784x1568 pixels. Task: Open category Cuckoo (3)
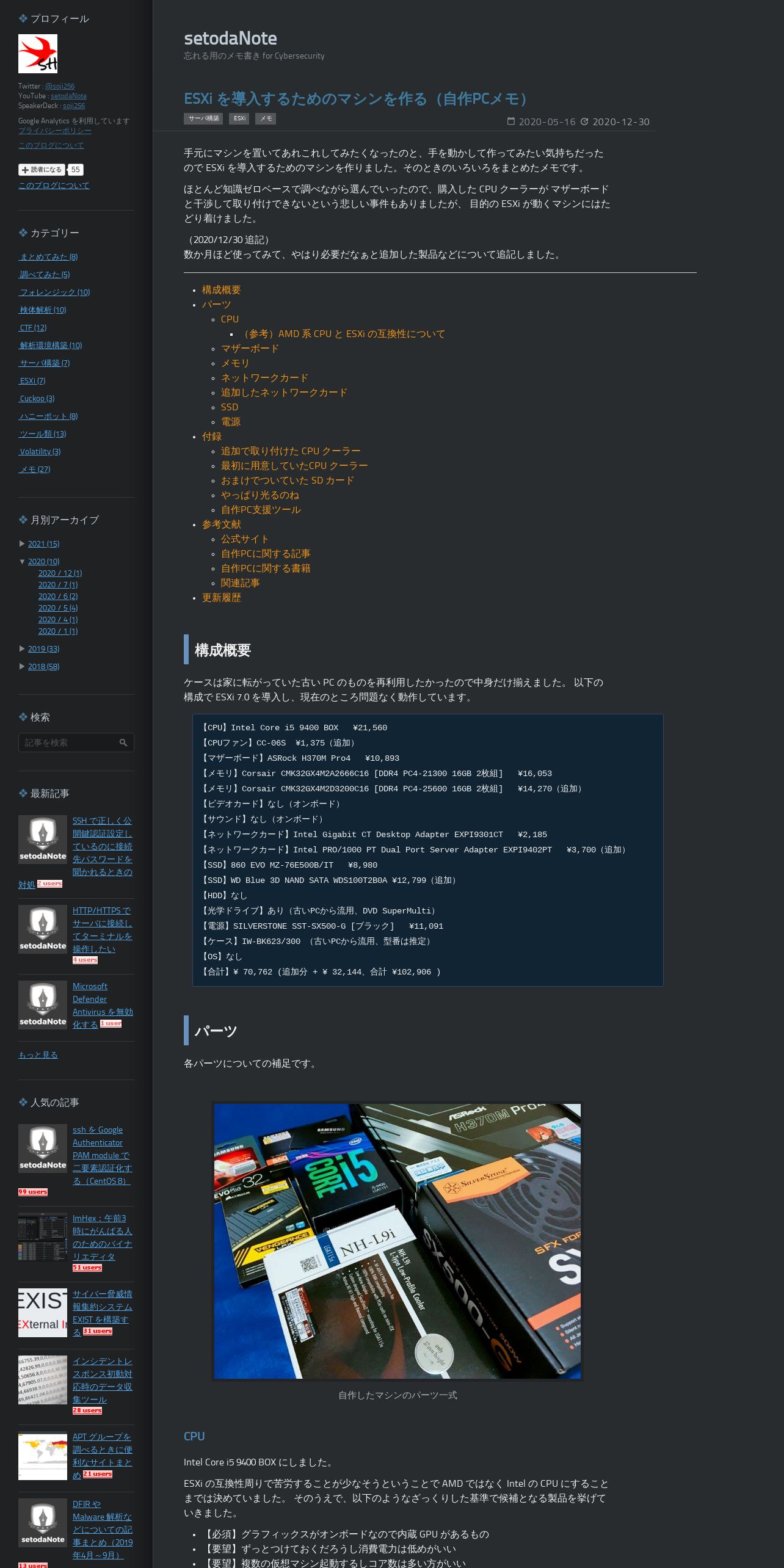[x=37, y=398]
